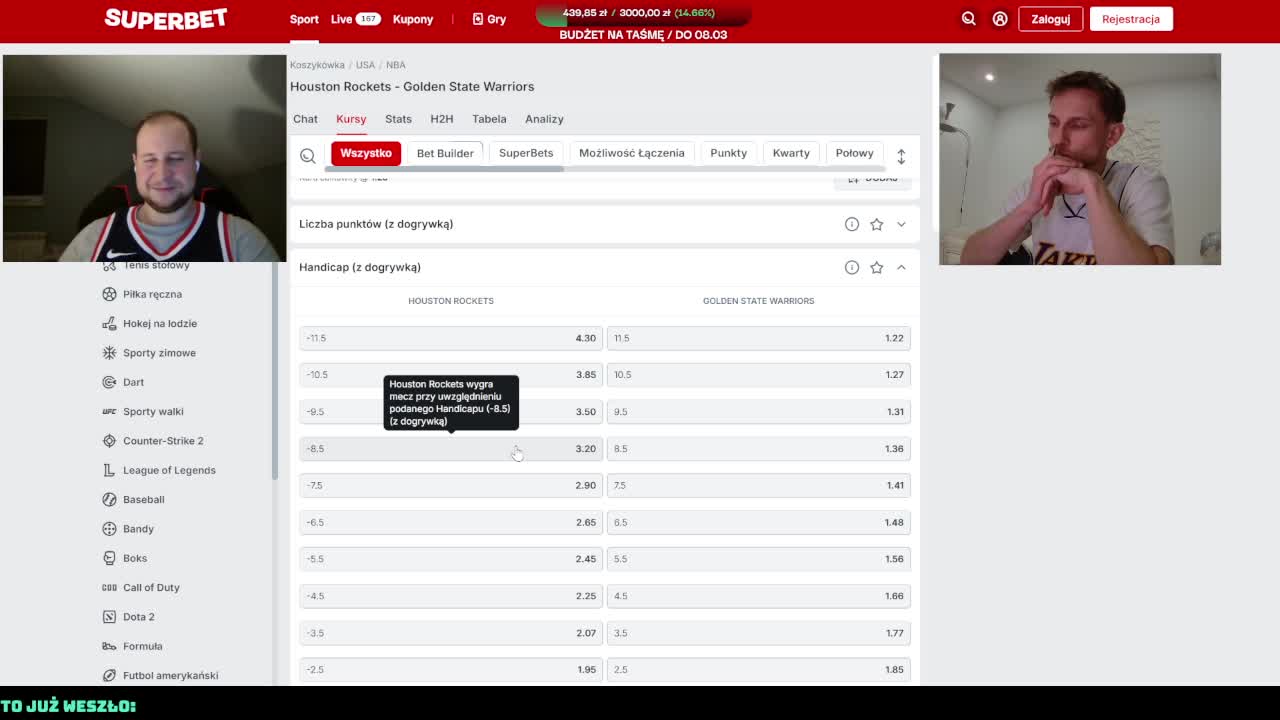Switch to Tabela tab
This screenshot has width=1280, height=720.
click(x=489, y=119)
